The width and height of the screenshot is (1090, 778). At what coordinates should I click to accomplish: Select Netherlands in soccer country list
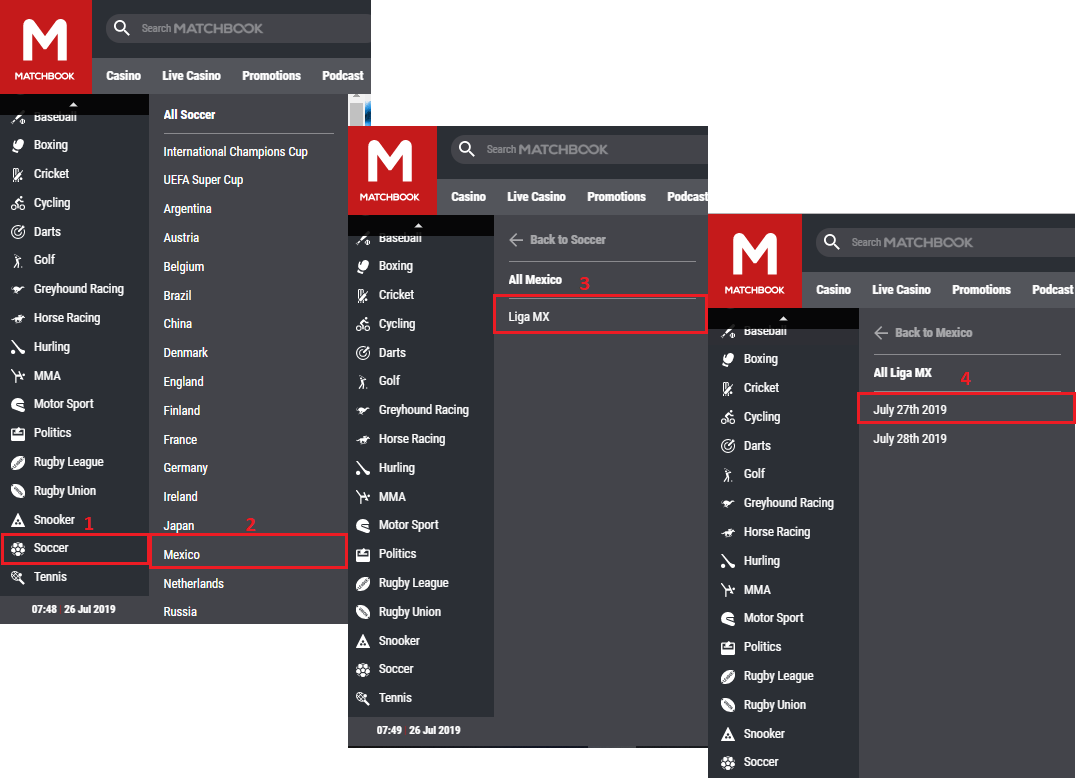pyautogui.click(x=193, y=583)
